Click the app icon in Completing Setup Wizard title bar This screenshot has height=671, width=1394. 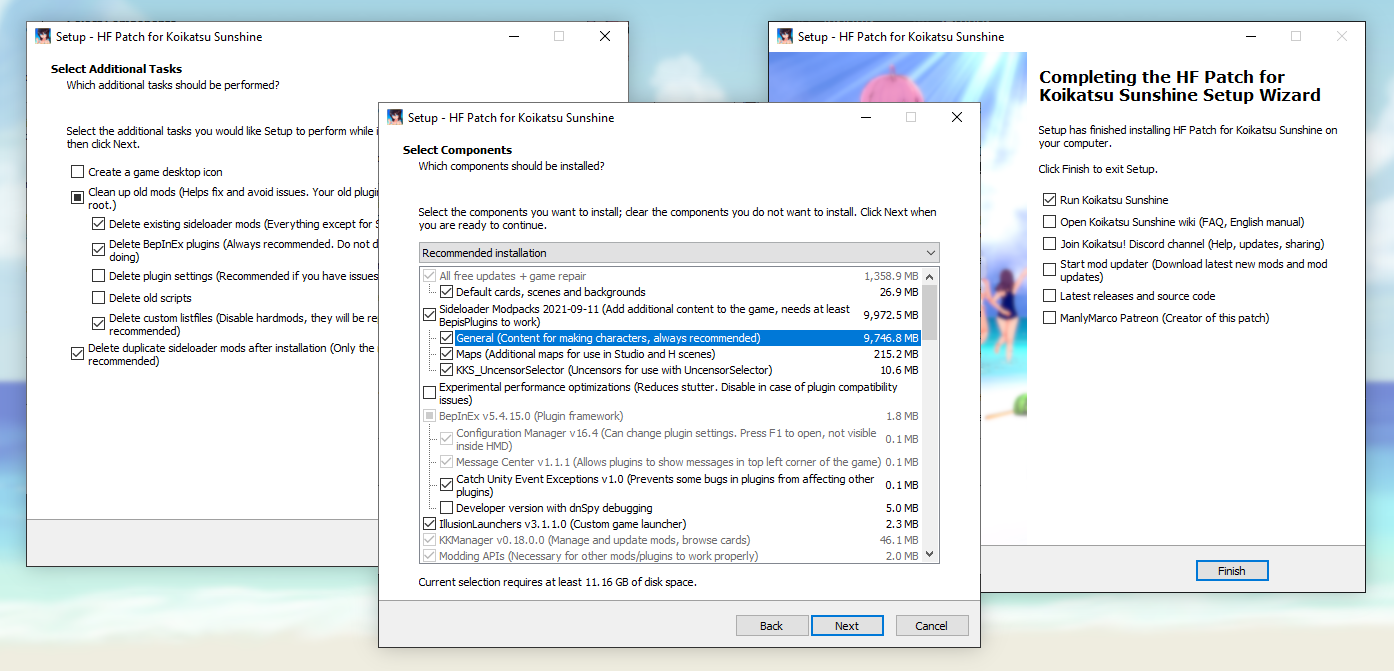coord(785,36)
